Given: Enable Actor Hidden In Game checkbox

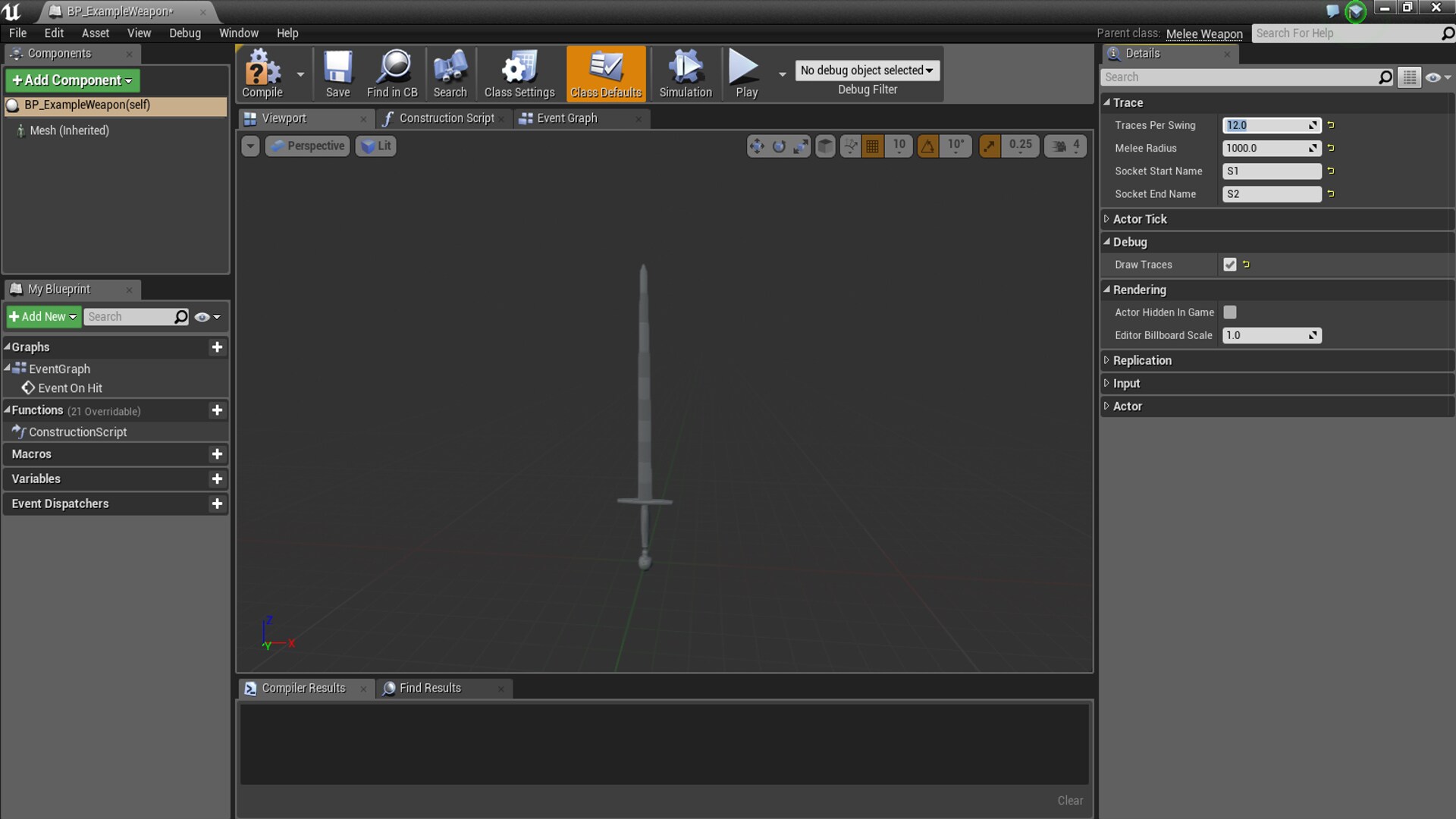Looking at the screenshot, I should (x=1230, y=312).
